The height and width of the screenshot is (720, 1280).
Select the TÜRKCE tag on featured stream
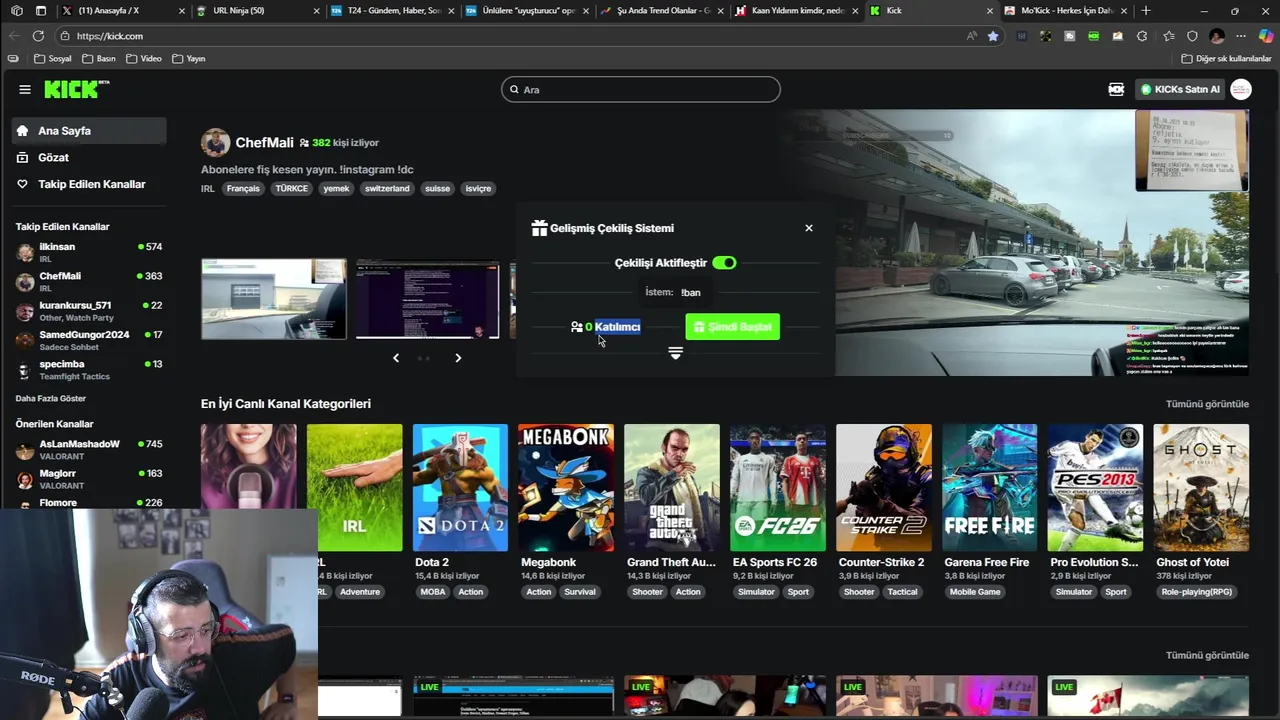tap(291, 188)
